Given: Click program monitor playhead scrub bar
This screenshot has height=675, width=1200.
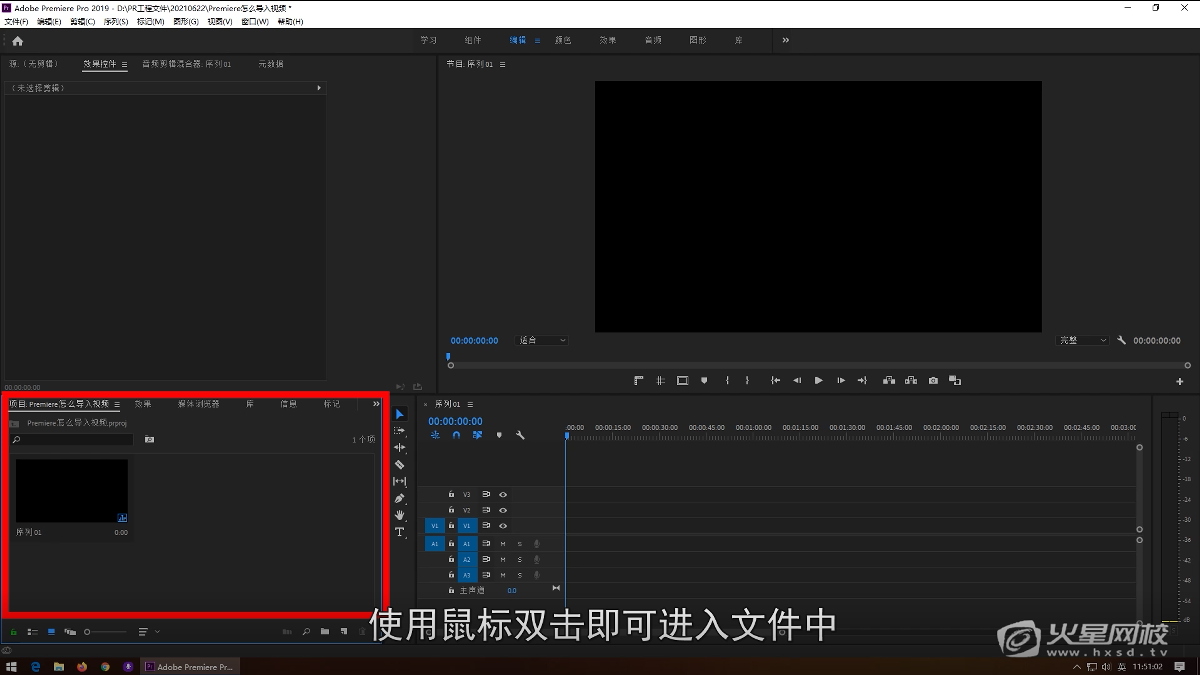Looking at the screenshot, I should click(x=818, y=365).
